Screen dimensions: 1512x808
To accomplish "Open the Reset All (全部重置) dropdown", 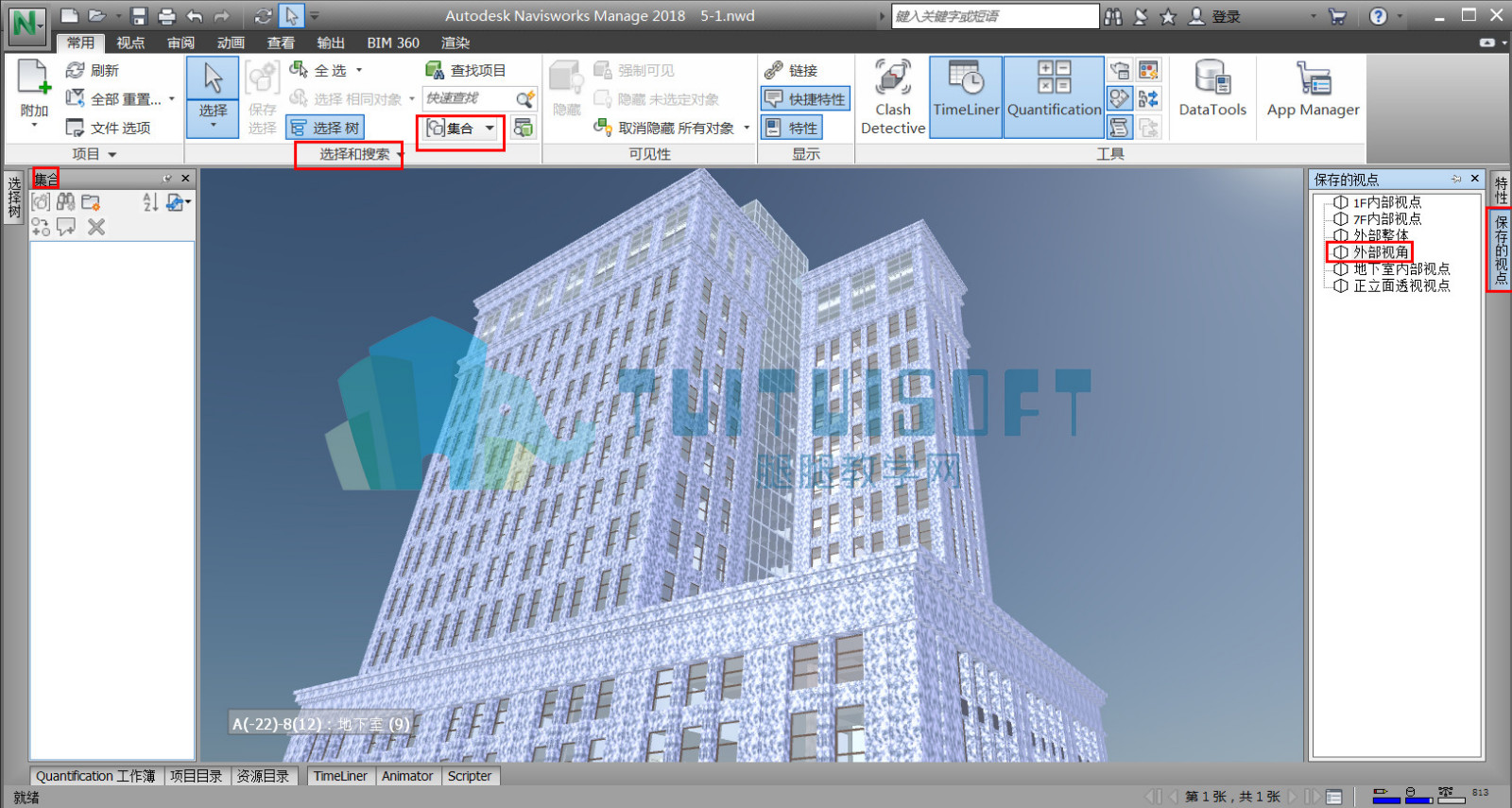I will 172,98.
